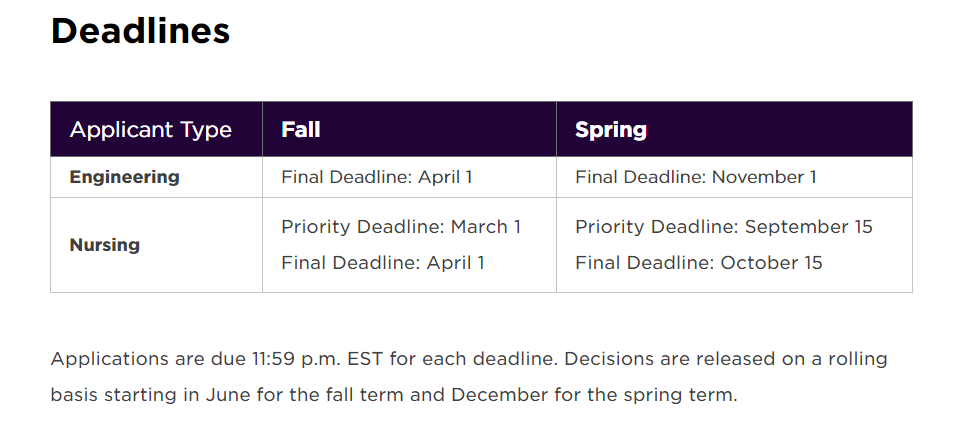Click the Deadlines heading
976x440 pixels.
click(x=141, y=30)
